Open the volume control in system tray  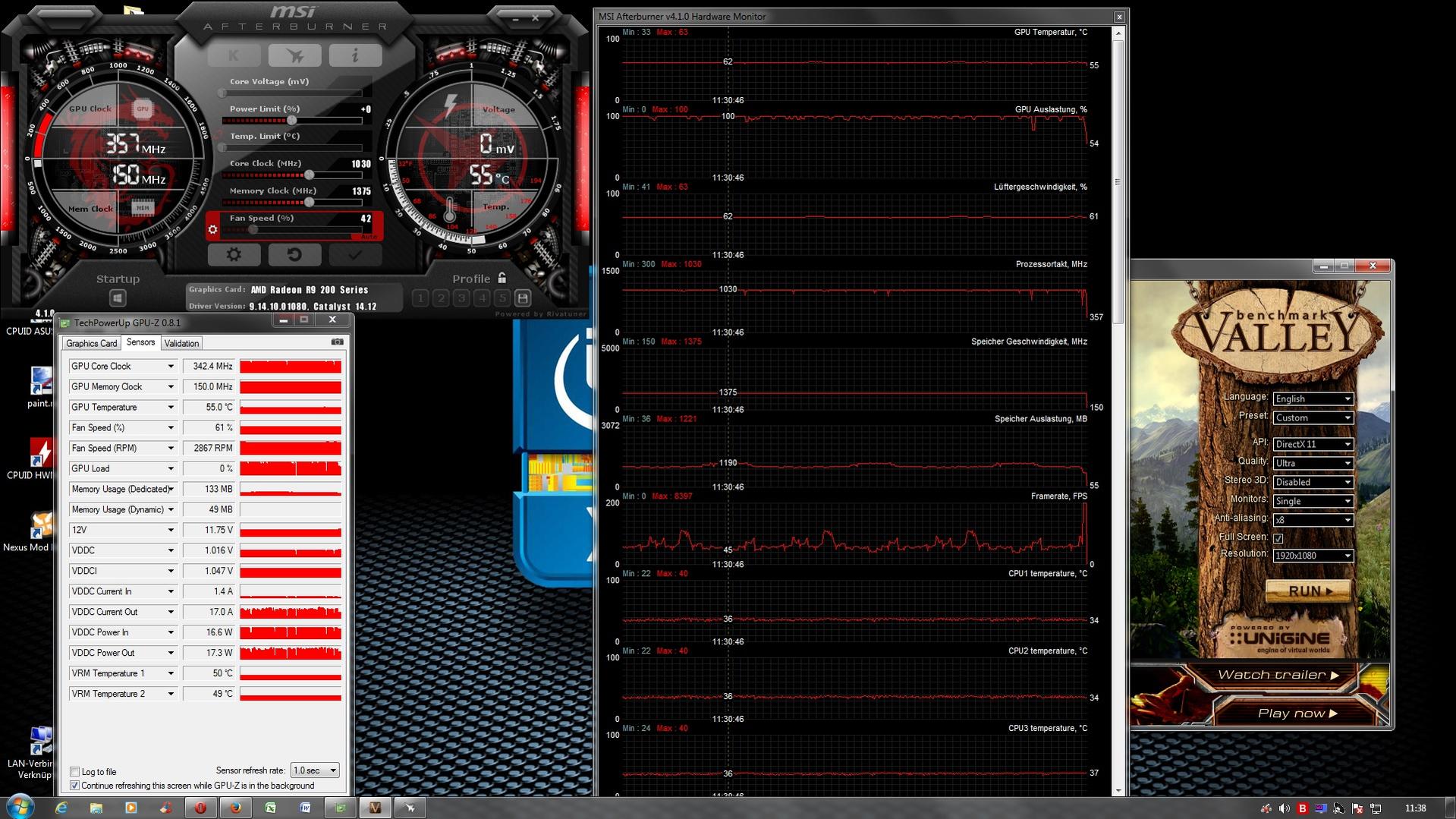[1284, 808]
